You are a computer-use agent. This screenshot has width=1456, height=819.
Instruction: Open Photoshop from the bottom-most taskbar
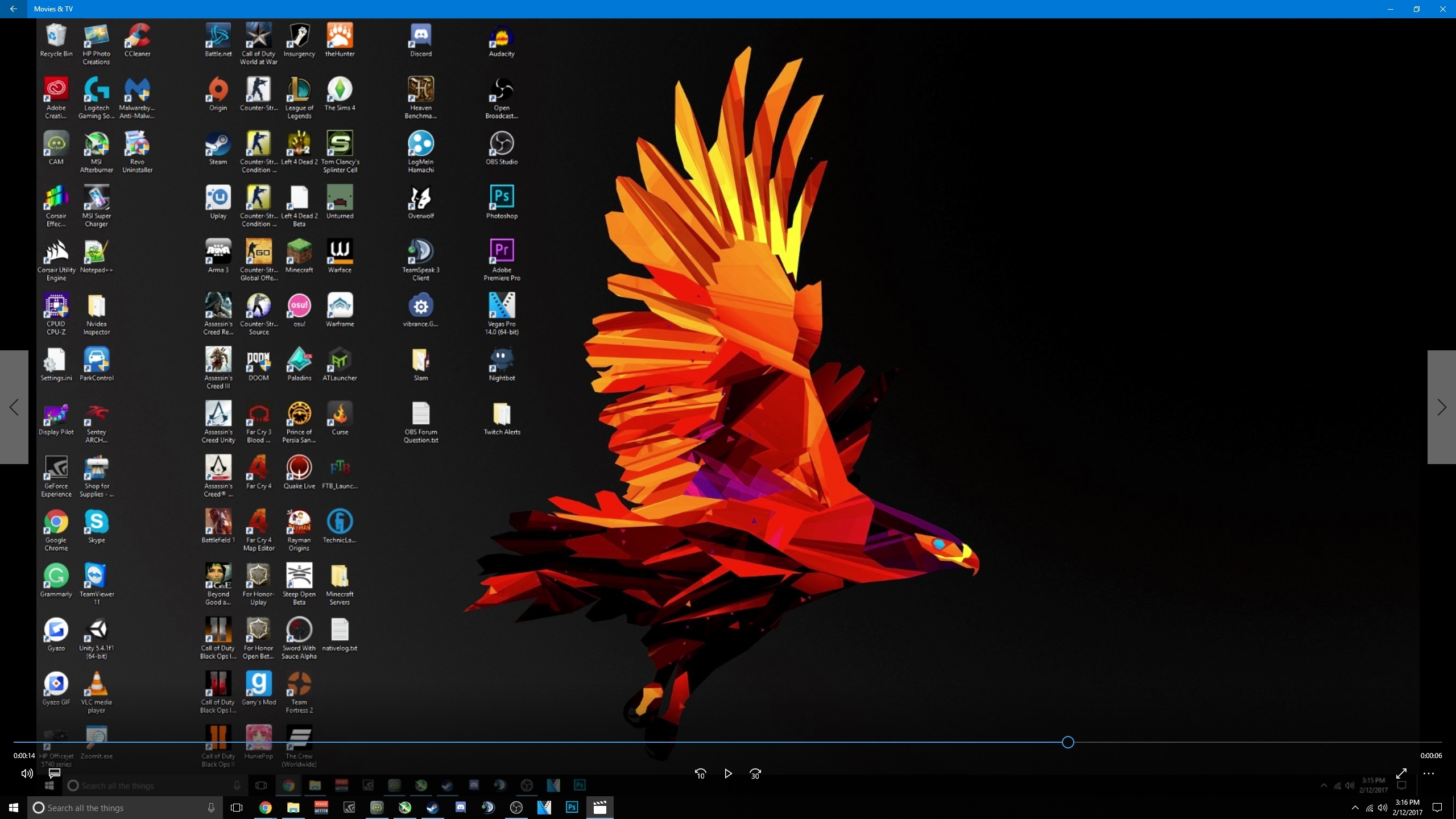pos(572,808)
